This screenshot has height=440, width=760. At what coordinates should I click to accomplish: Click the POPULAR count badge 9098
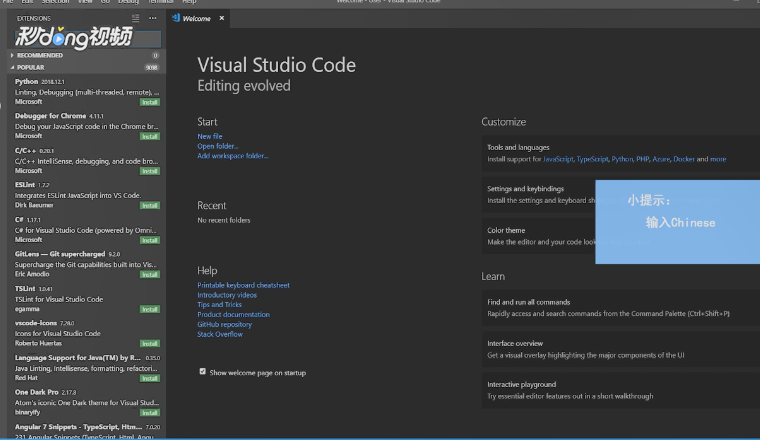coord(152,67)
